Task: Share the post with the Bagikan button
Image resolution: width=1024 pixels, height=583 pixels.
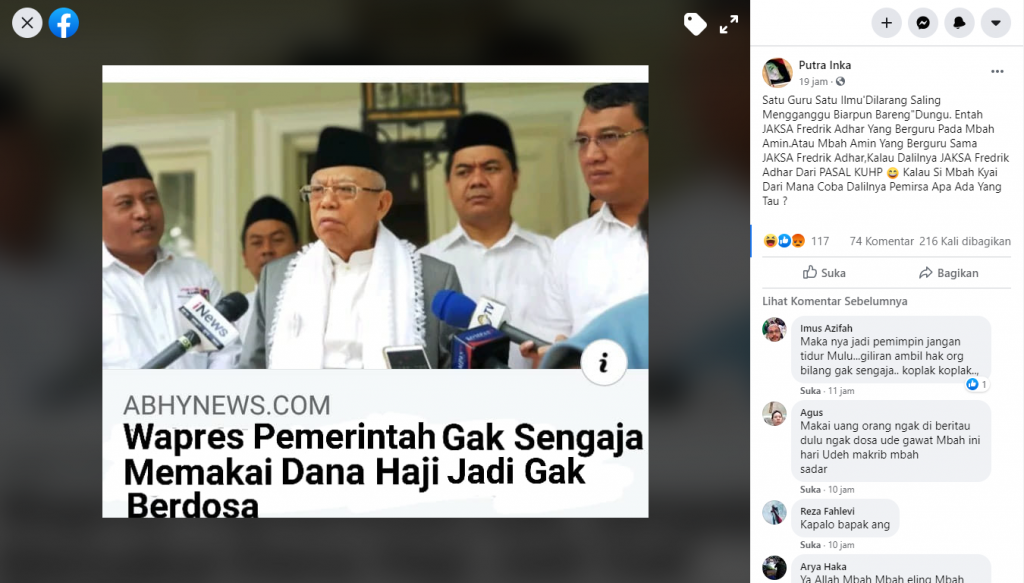Action: click(x=948, y=273)
